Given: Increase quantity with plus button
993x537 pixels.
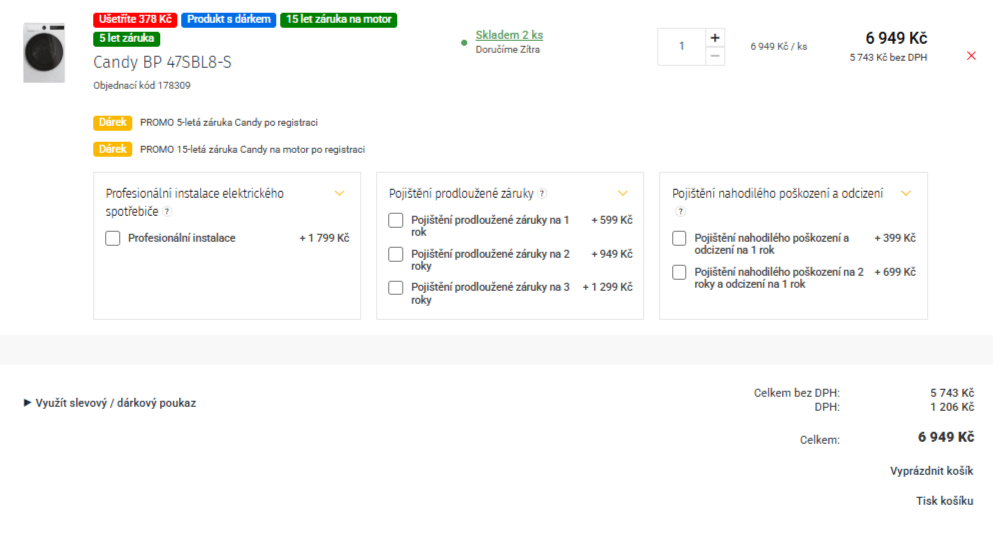Looking at the screenshot, I should point(715,38).
